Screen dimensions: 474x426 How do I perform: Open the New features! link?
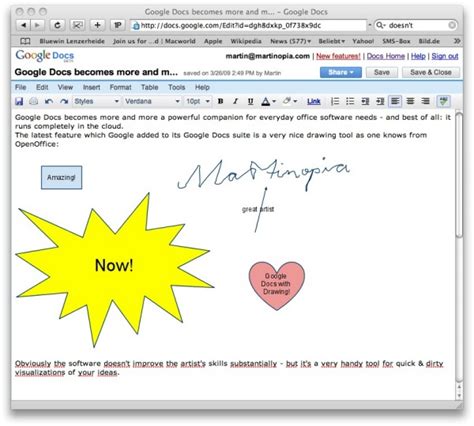pyautogui.click(x=338, y=56)
